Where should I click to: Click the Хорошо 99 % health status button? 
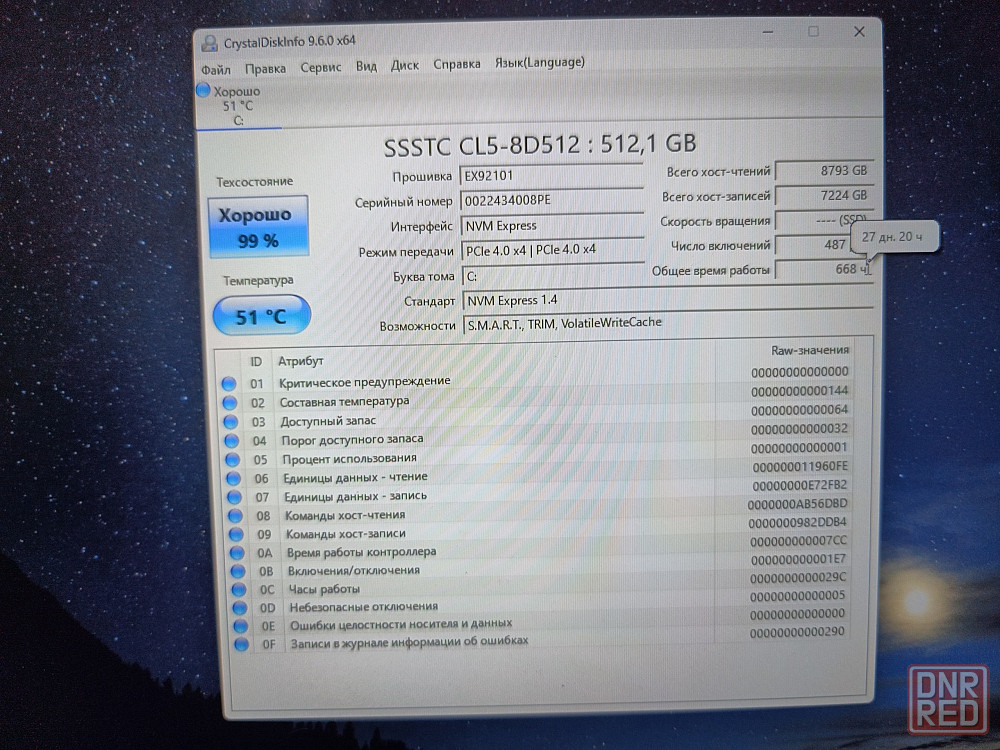[257, 227]
